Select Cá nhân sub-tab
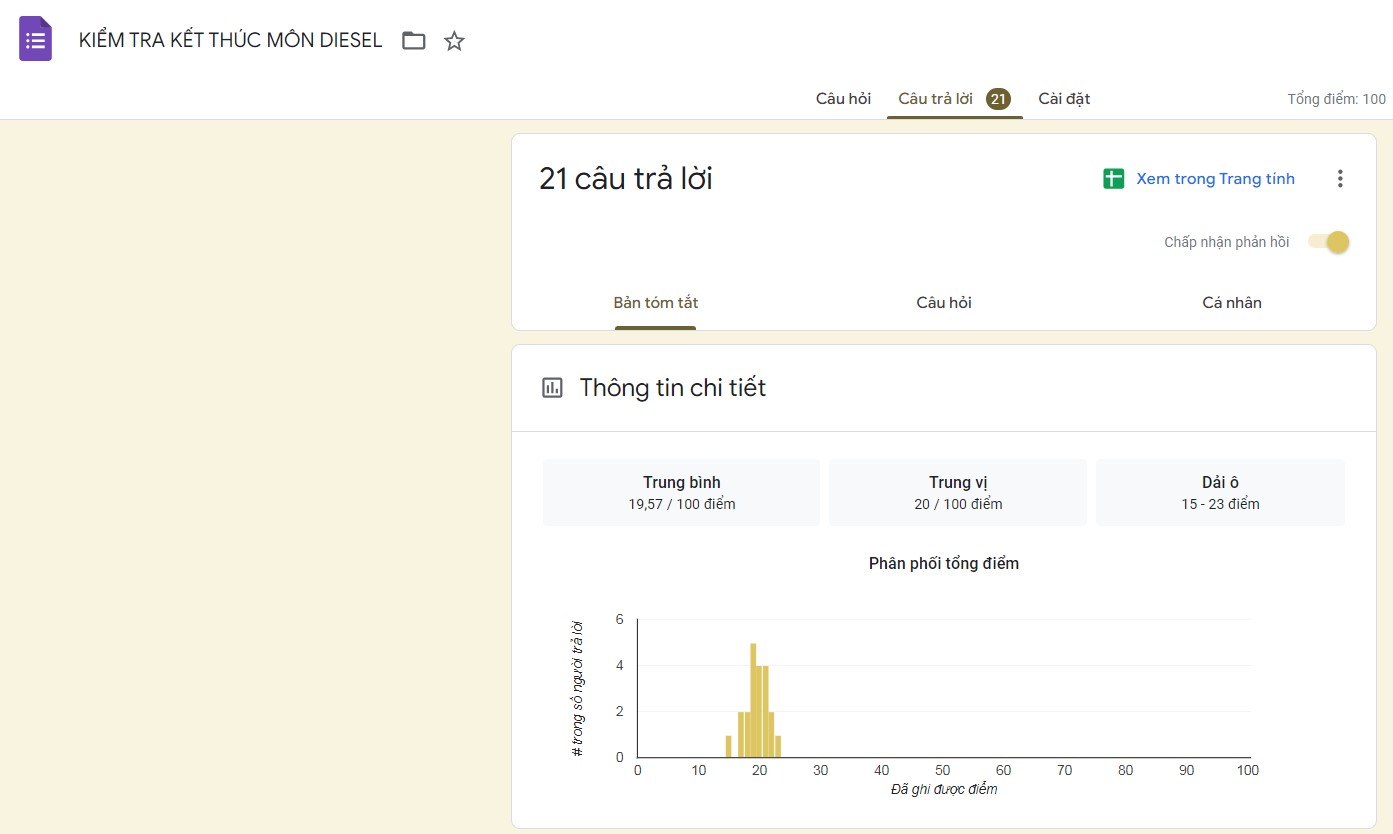 click(1231, 303)
